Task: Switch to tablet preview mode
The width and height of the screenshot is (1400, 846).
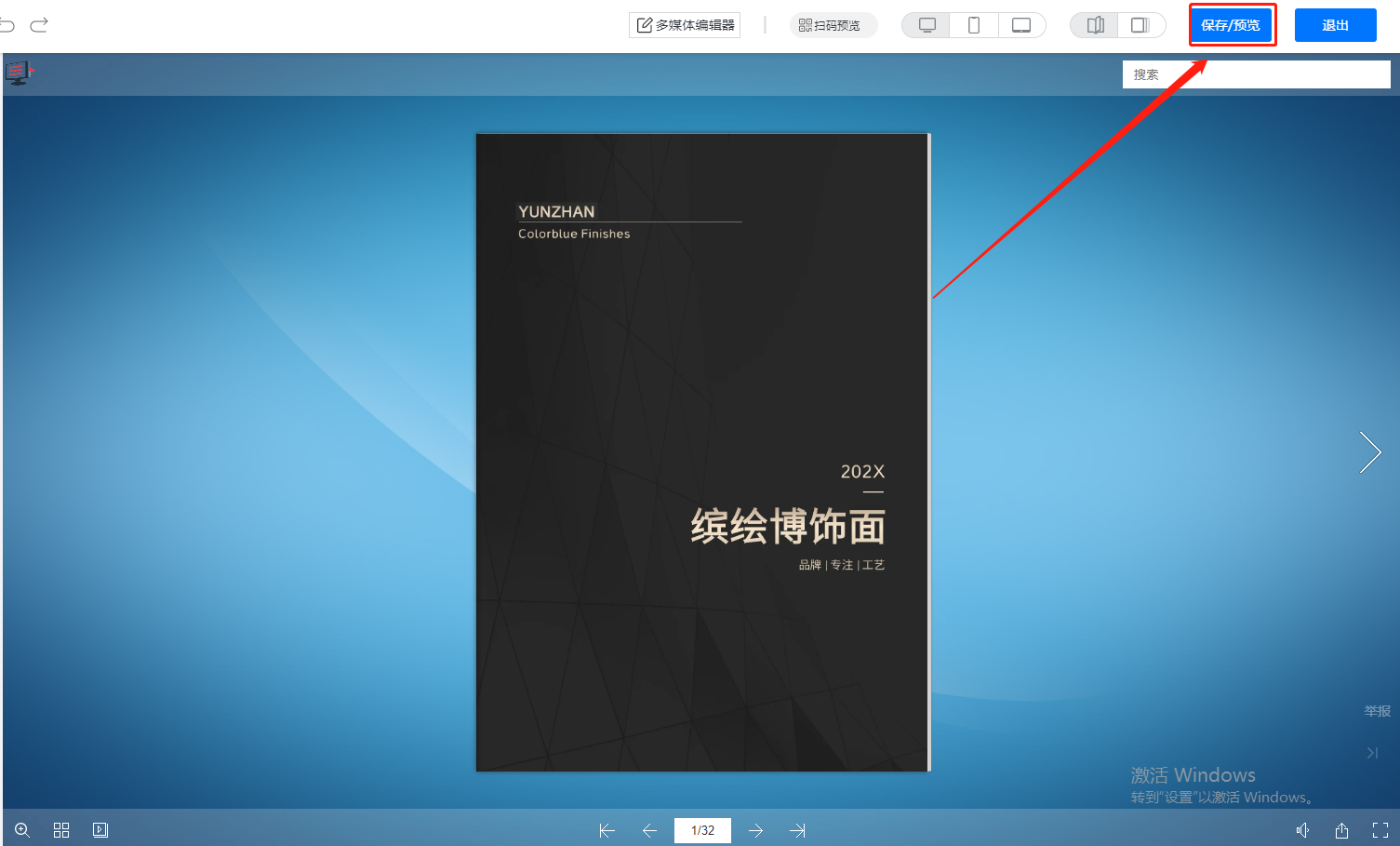Action: tap(1021, 25)
